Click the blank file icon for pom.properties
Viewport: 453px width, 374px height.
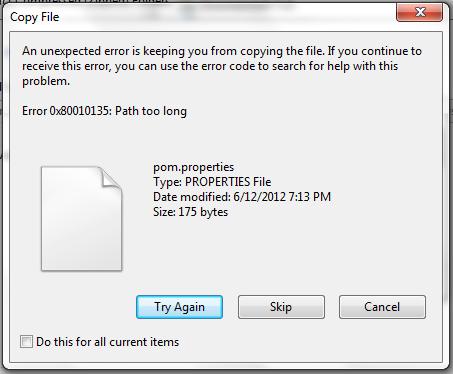point(81,218)
